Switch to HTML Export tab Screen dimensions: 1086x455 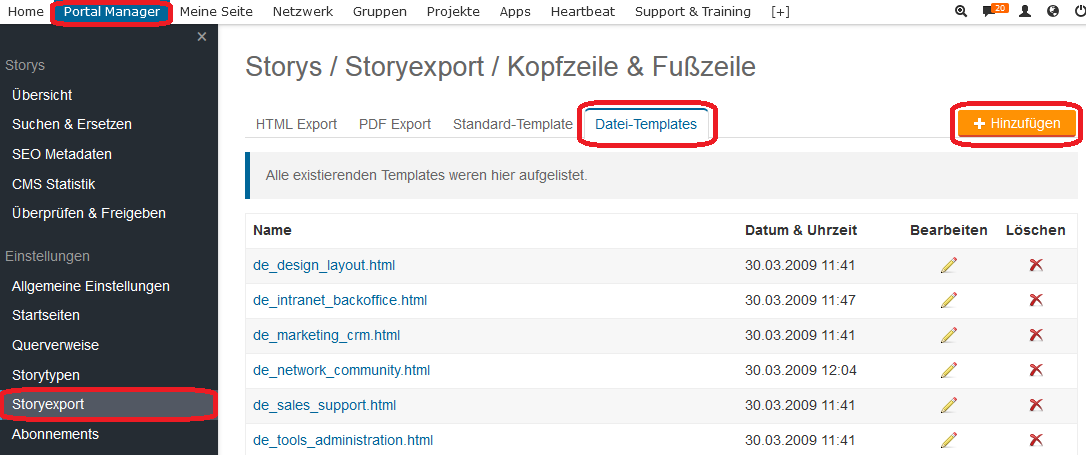(x=296, y=124)
